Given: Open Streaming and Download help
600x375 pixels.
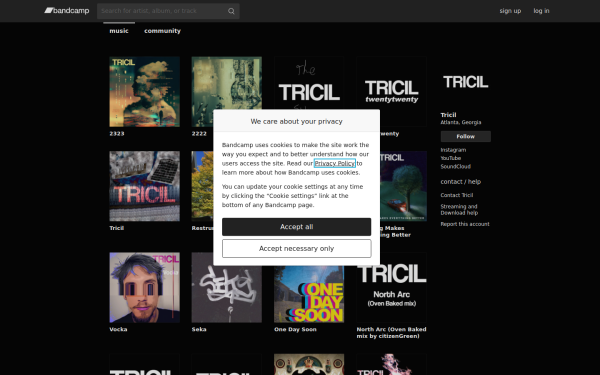Looking at the screenshot, I should click(459, 209).
